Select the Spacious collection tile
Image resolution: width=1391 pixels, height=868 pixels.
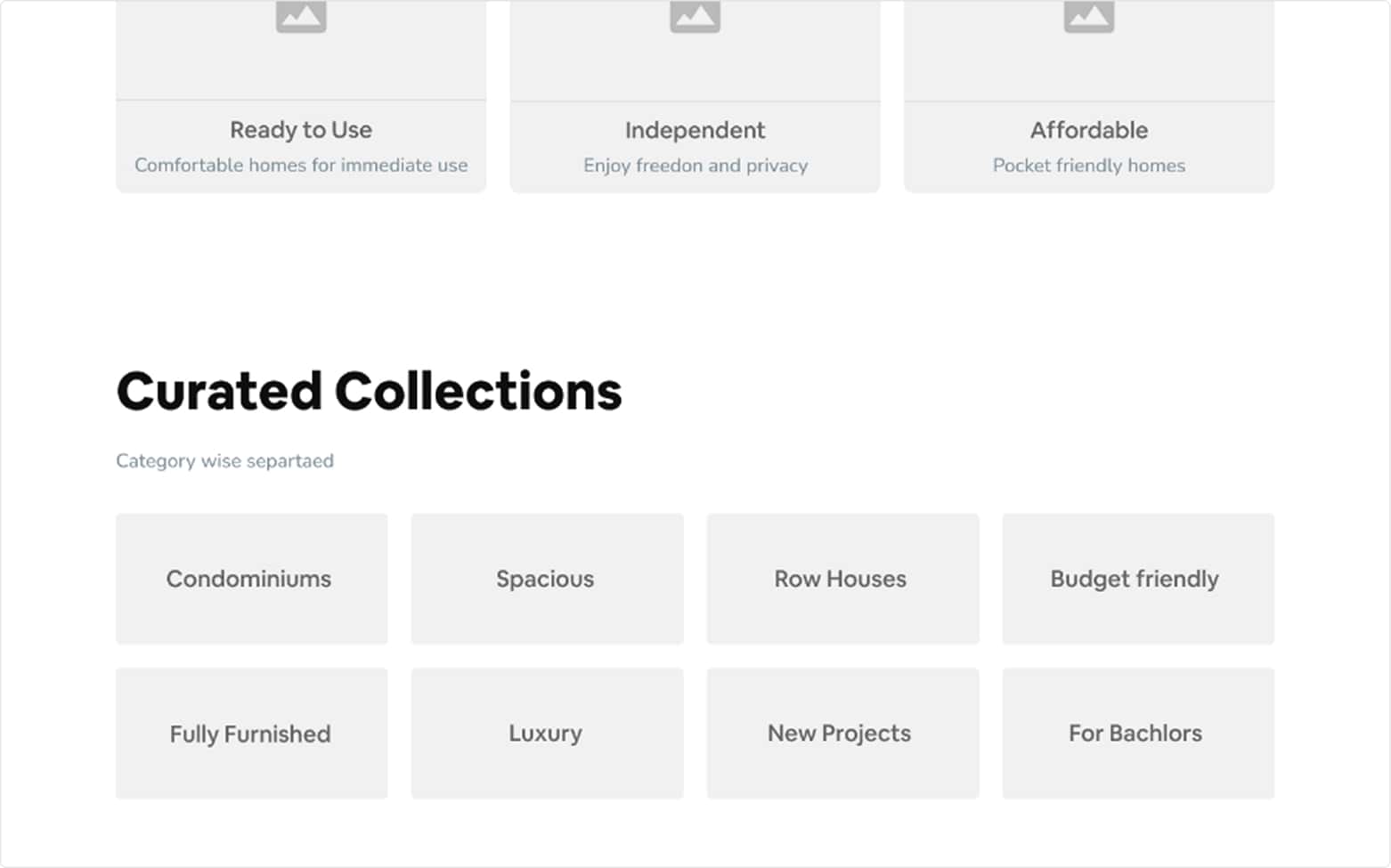click(547, 579)
